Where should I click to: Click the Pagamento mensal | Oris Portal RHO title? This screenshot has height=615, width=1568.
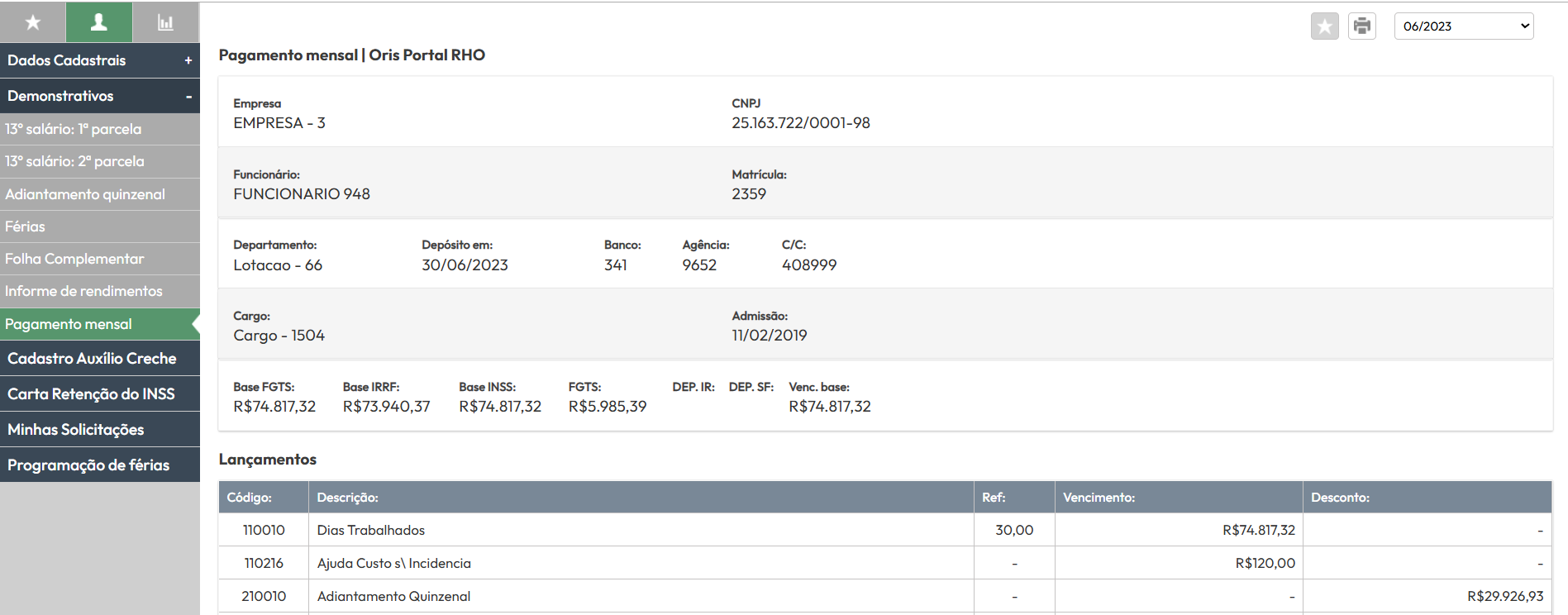point(352,55)
